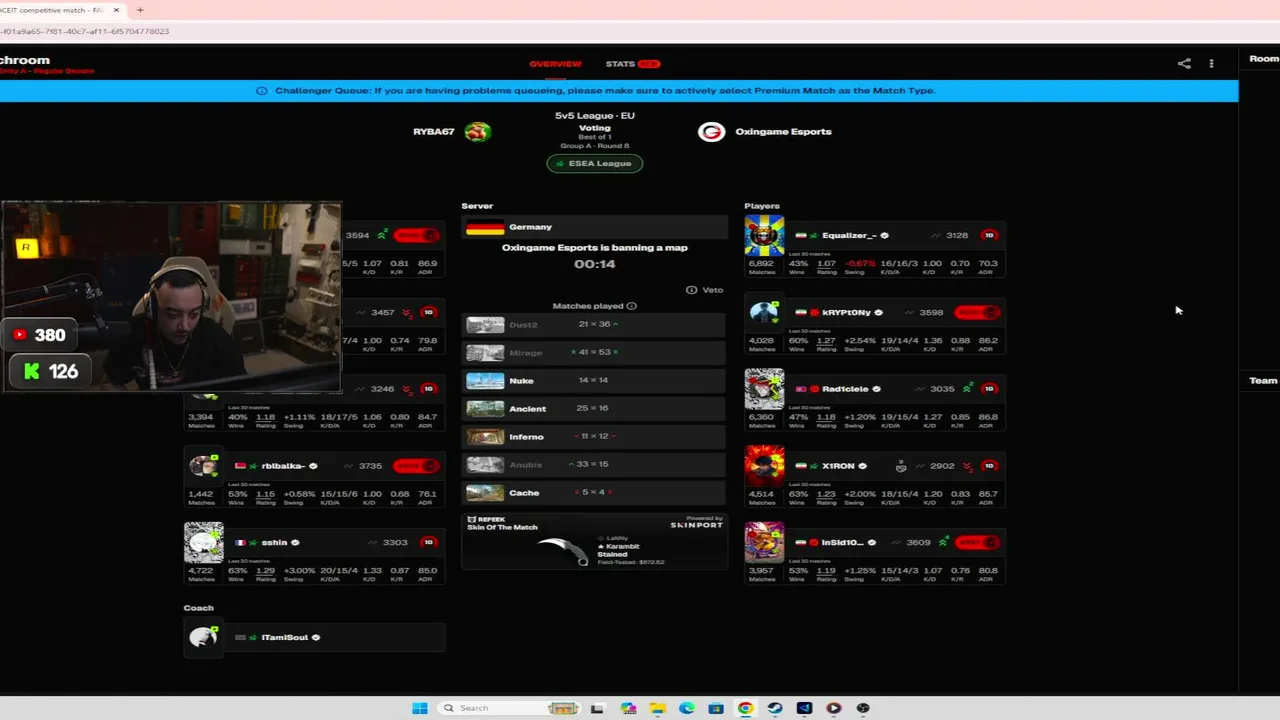Open rbibalka- player profile name
Screen dimensions: 1280x720
pyautogui.click(x=283, y=466)
